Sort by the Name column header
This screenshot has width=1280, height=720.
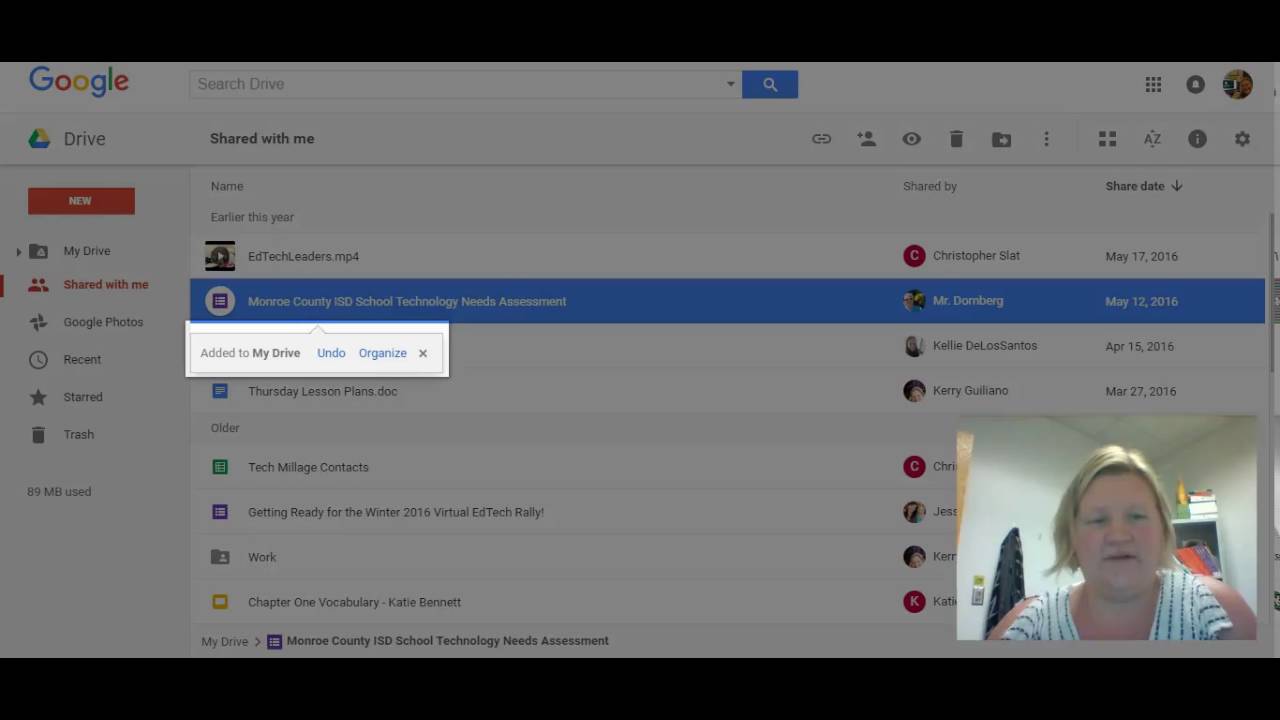tap(227, 186)
